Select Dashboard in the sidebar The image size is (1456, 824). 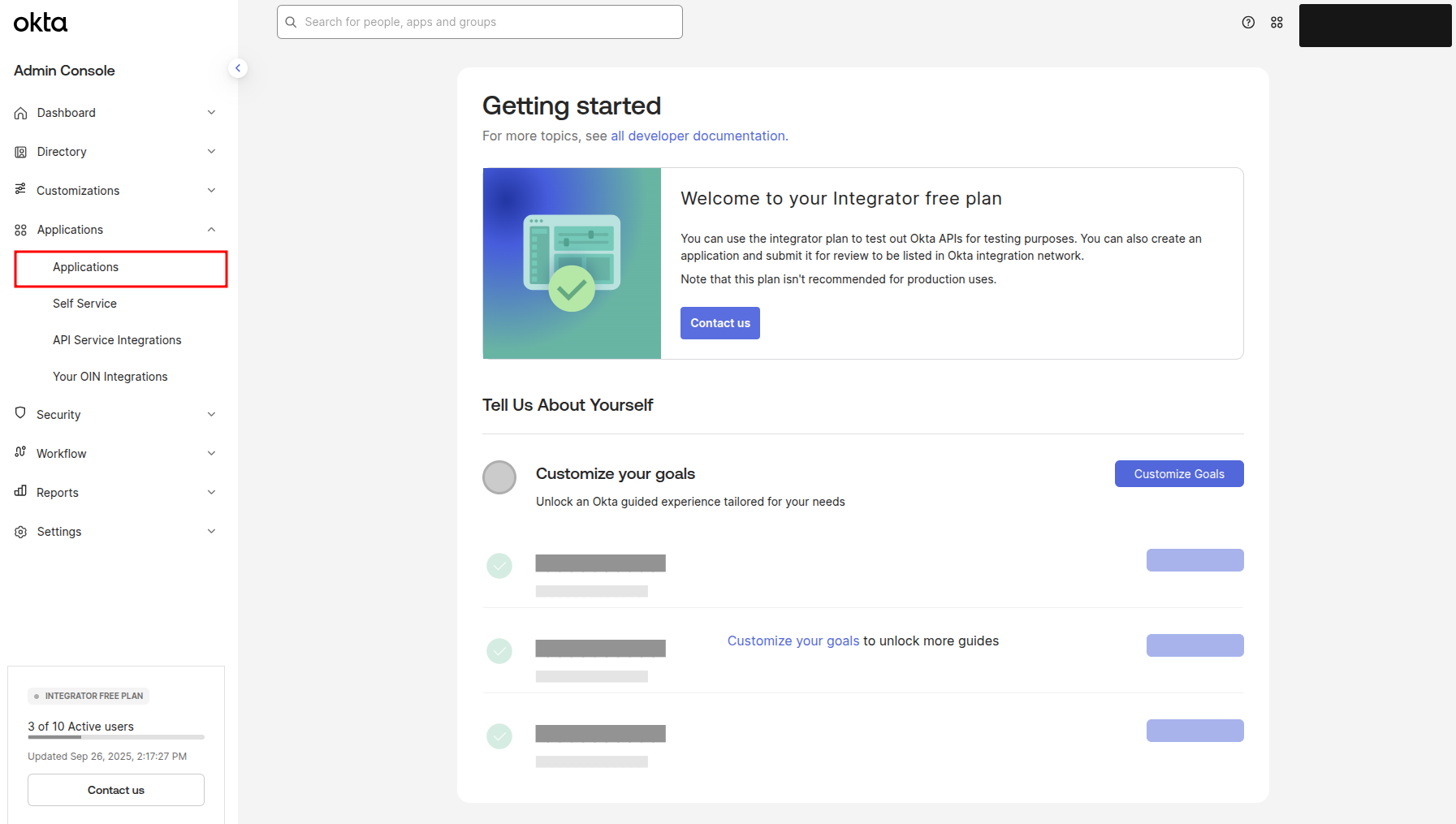(x=67, y=113)
